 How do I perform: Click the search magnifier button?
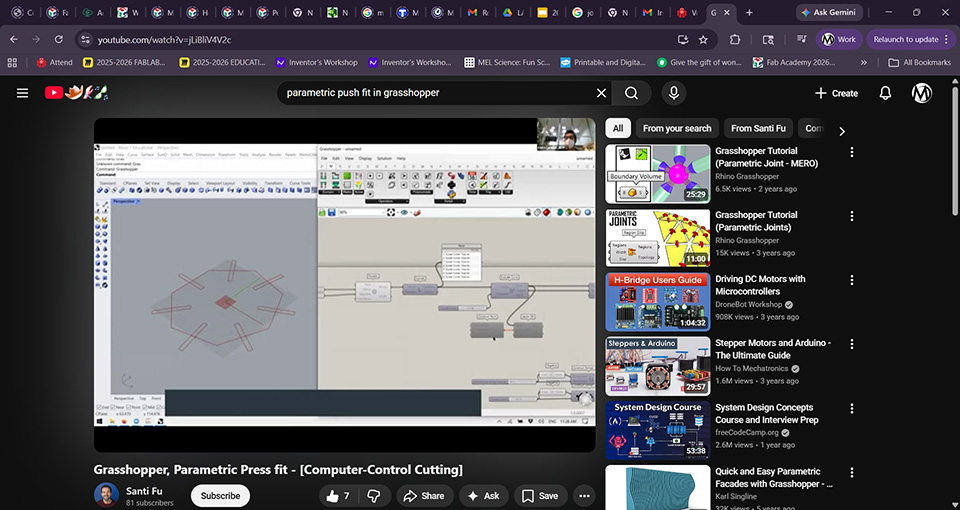pos(631,93)
